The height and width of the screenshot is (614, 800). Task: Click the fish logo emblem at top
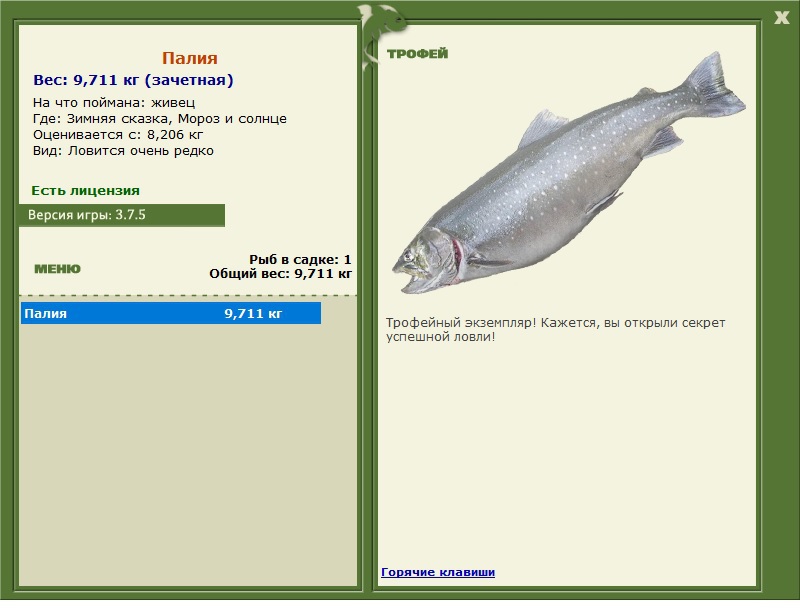(x=381, y=23)
